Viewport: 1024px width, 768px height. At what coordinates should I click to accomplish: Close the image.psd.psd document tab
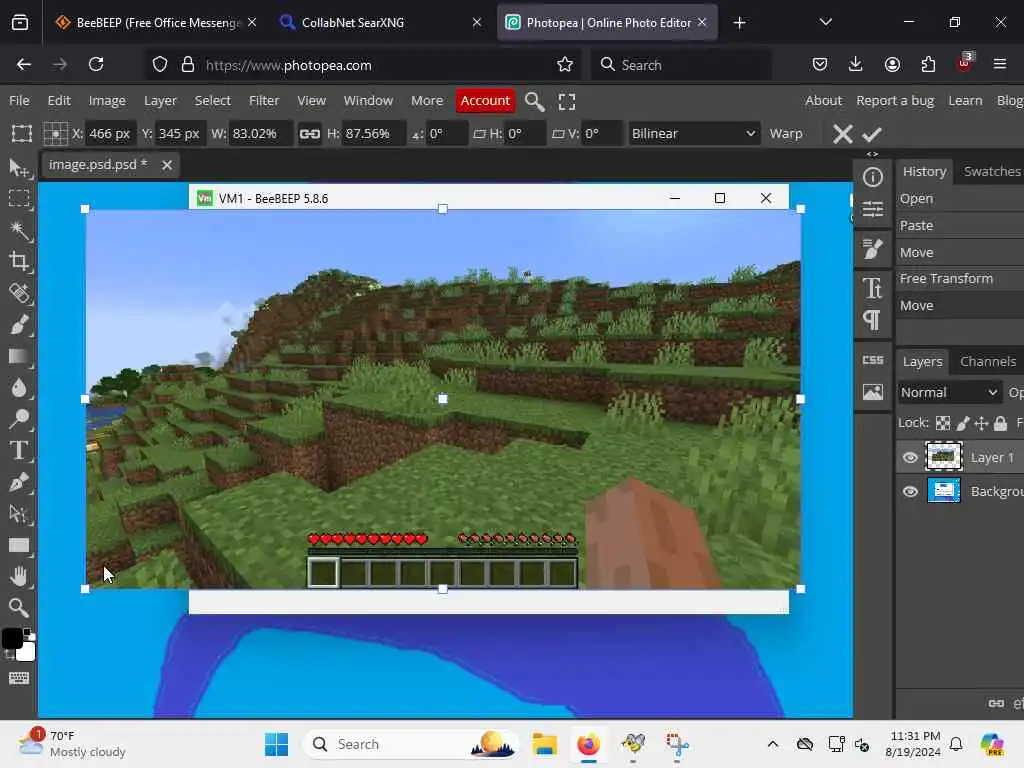pos(167,165)
